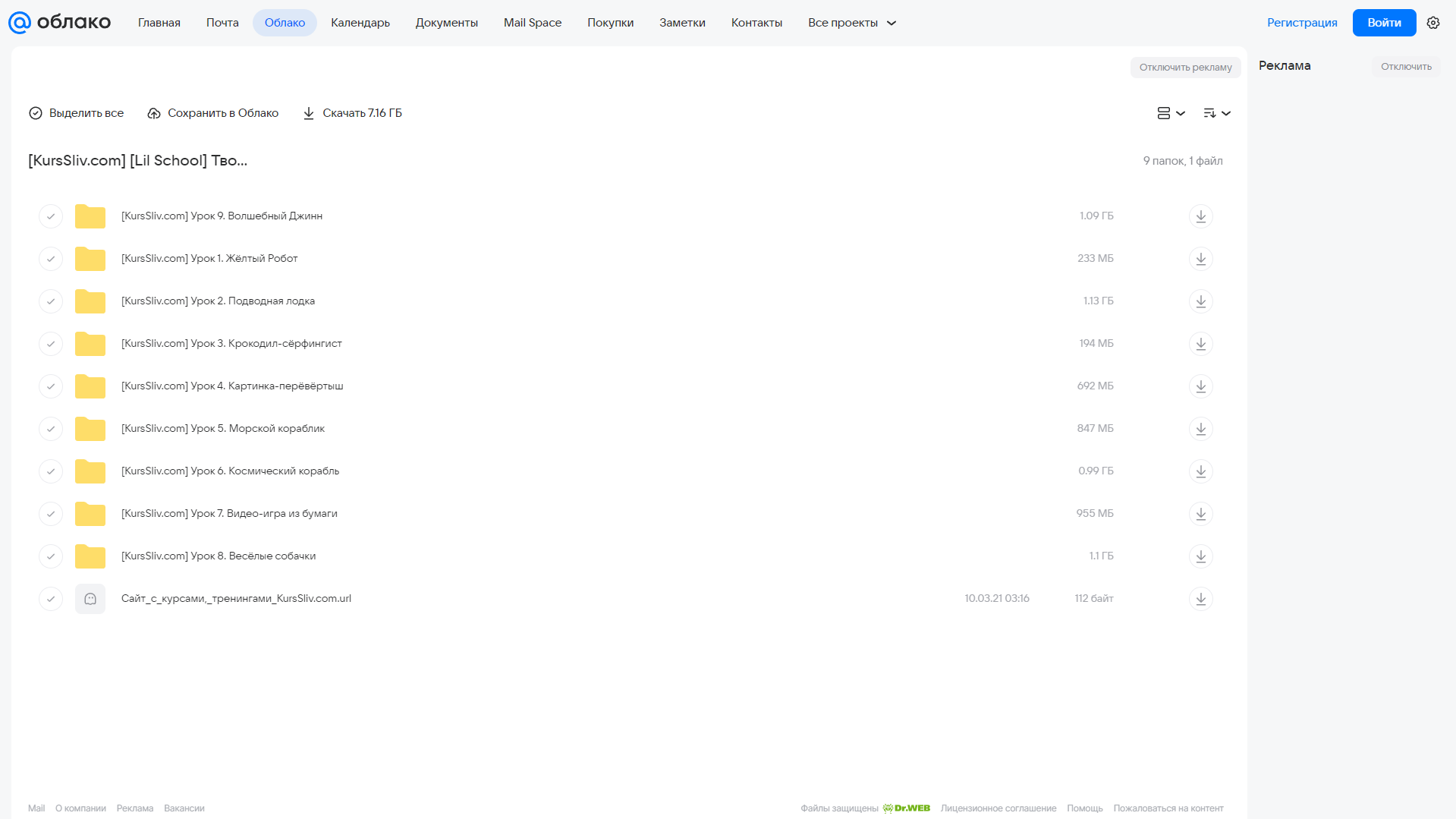Select the Урок 6. Космический корабль checkbox
The image size is (1456, 819).
tap(51, 471)
